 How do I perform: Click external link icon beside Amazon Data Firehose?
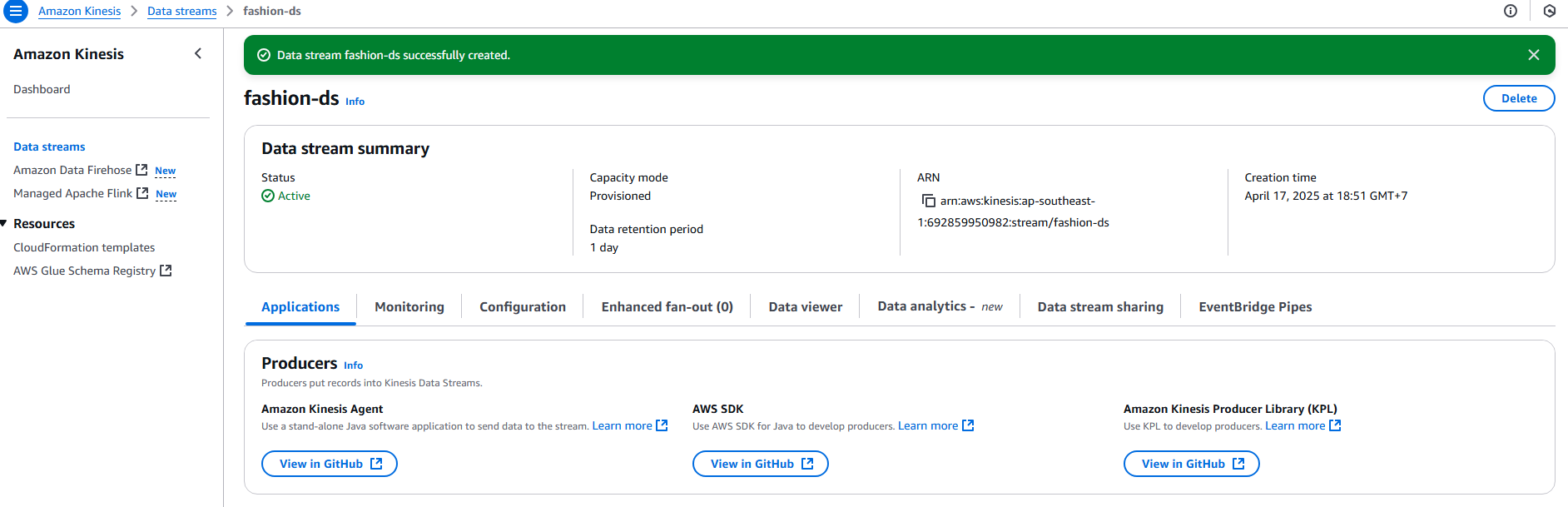point(141,170)
